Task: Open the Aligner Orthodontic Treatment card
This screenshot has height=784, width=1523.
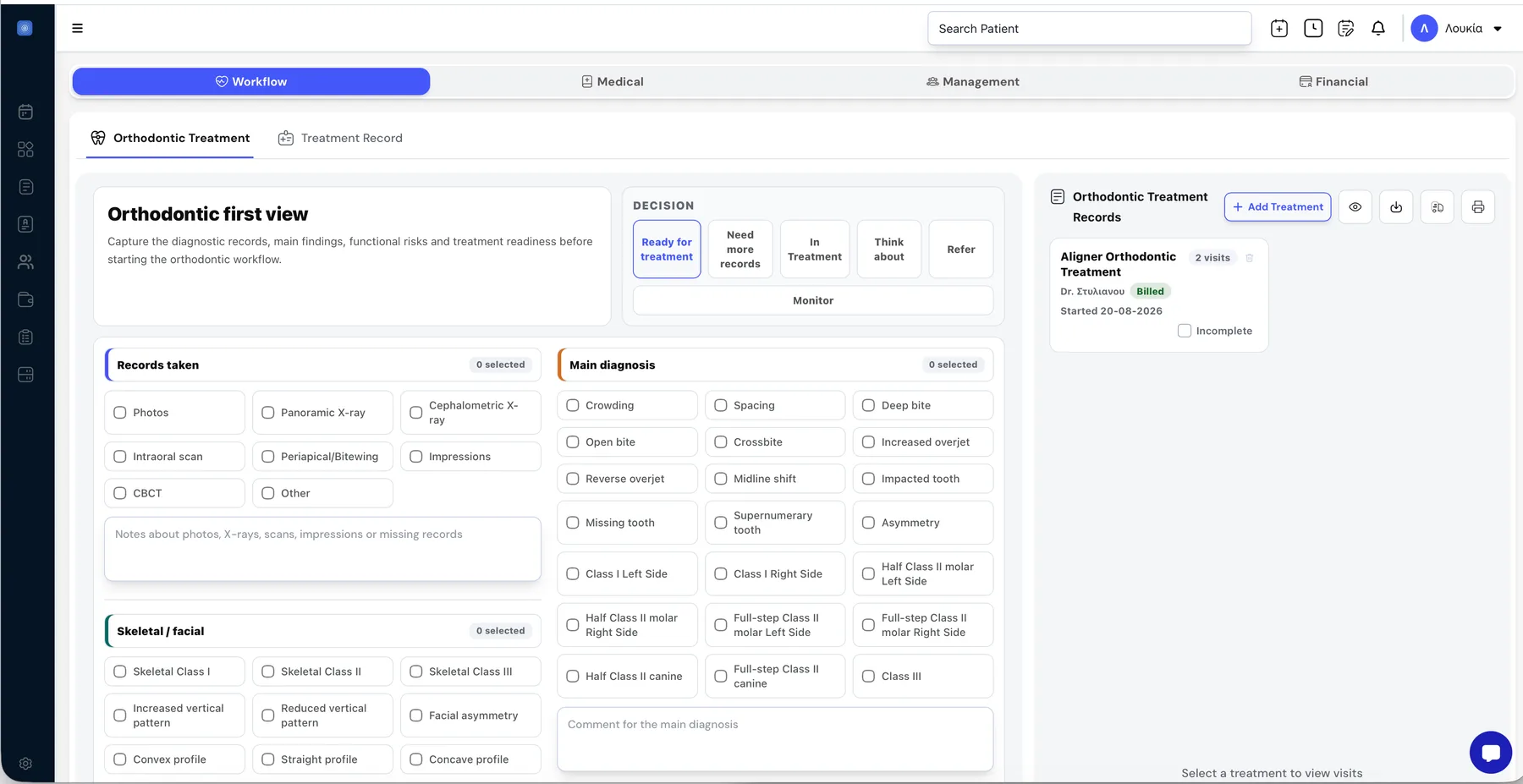Action: click(1159, 295)
